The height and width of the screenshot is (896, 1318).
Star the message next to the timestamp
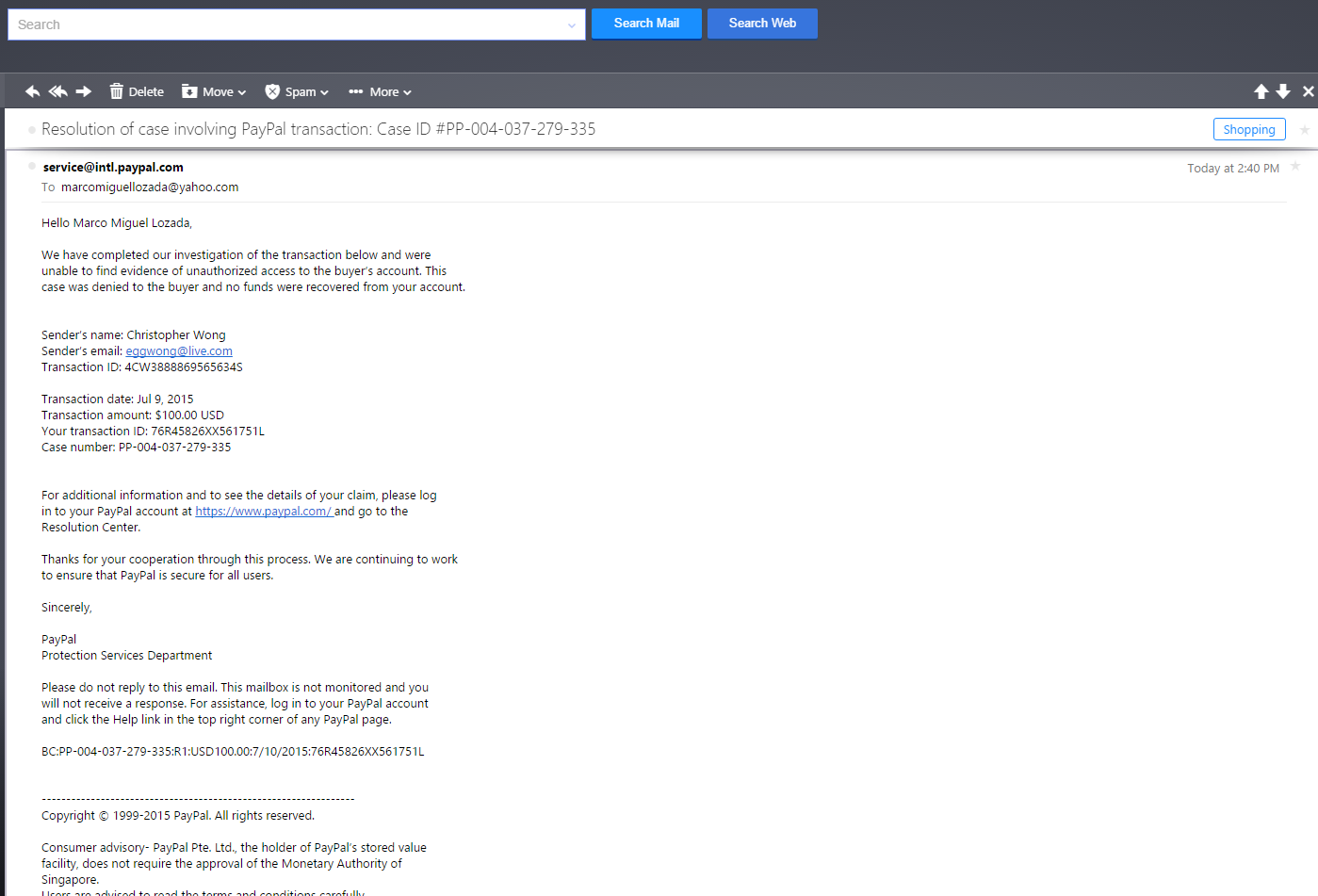click(x=1295, y=167)
